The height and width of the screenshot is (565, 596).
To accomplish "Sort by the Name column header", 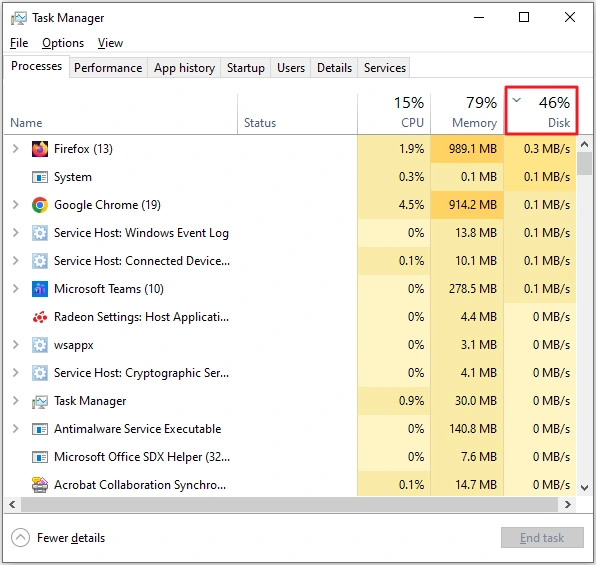I will coord(120,114).
